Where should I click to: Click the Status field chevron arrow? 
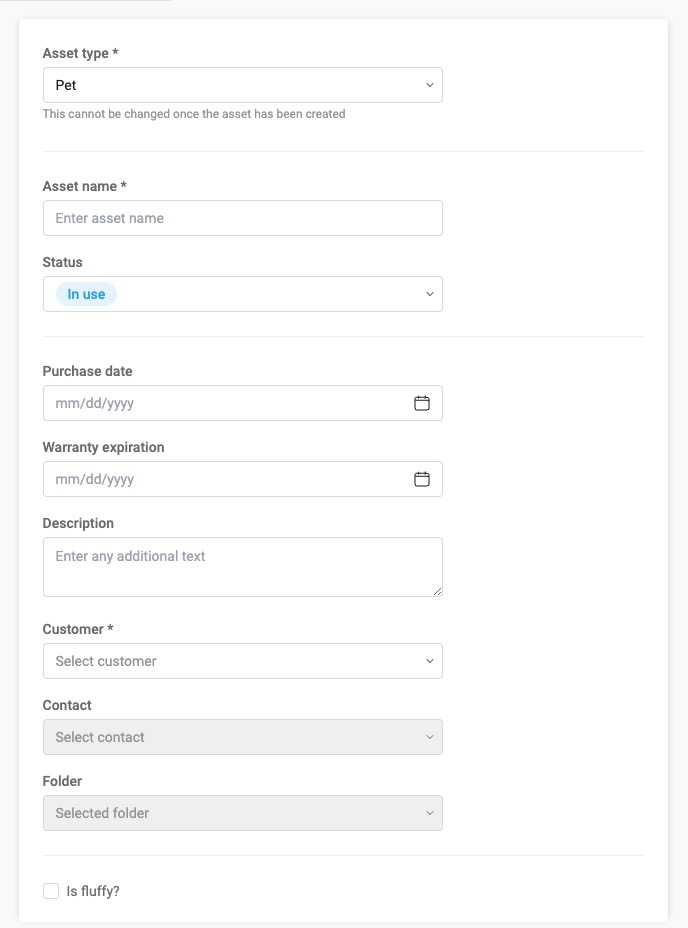430,294
